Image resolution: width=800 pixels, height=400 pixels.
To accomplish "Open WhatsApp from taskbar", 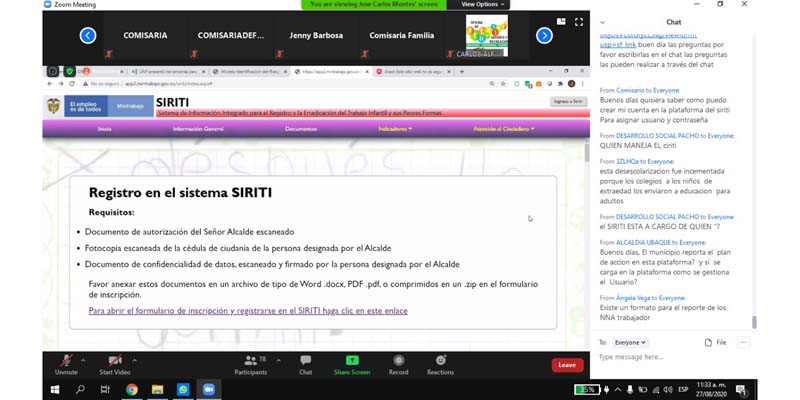I will coord(183,389).
